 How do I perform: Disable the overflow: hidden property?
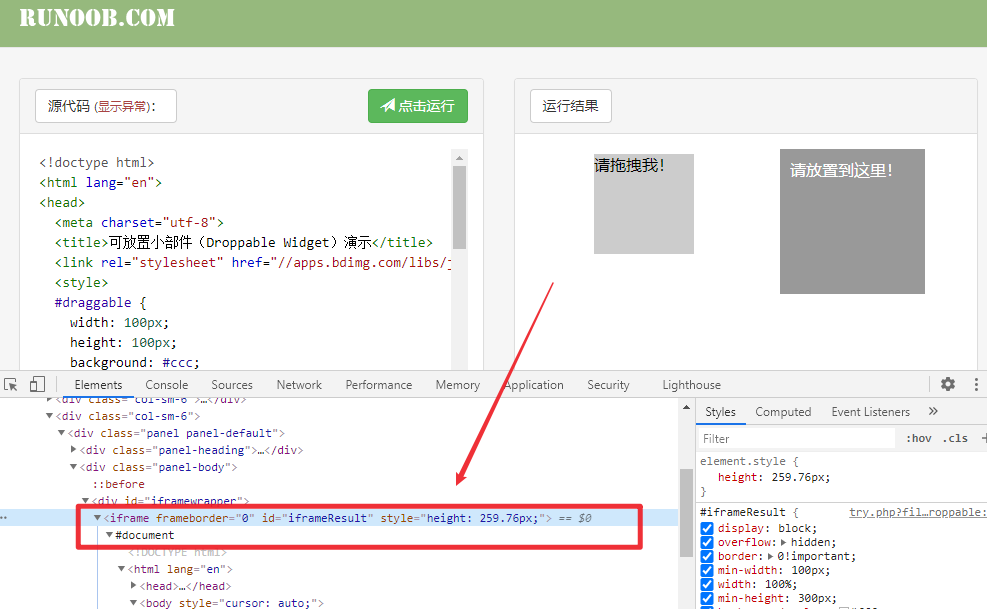[706, 542]
